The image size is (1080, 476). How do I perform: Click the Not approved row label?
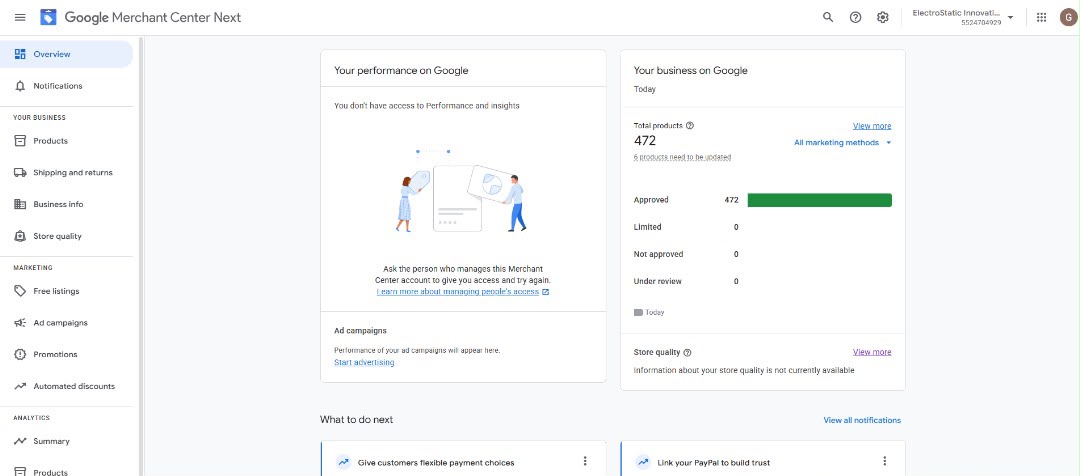[x=658, y=254]
